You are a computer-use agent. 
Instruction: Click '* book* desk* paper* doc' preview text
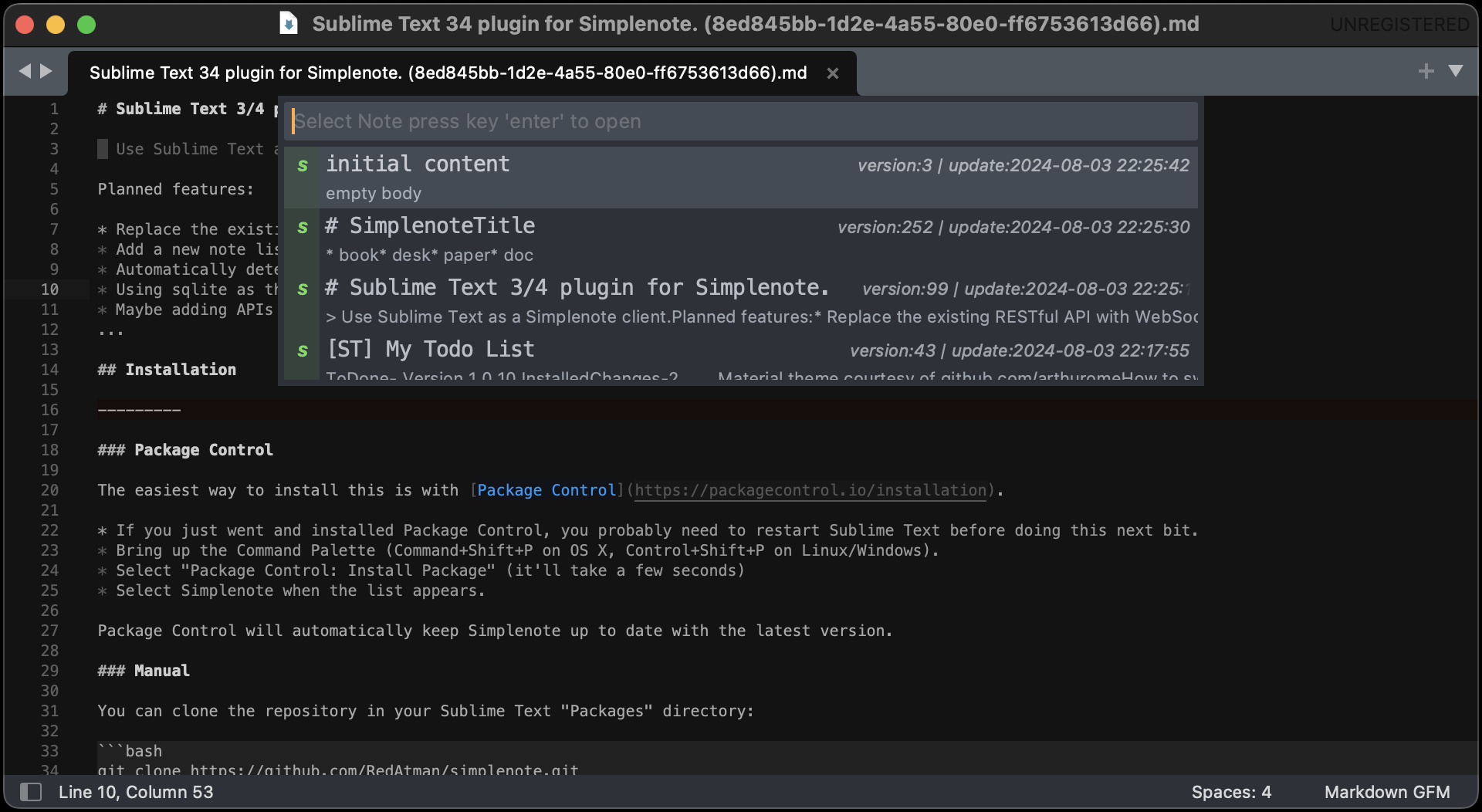coord(429,255)
